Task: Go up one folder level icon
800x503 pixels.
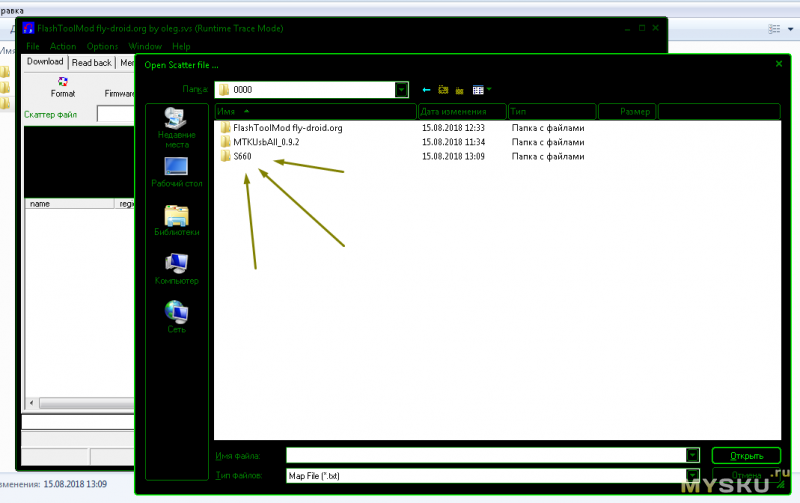Action: tap(443, 90)
